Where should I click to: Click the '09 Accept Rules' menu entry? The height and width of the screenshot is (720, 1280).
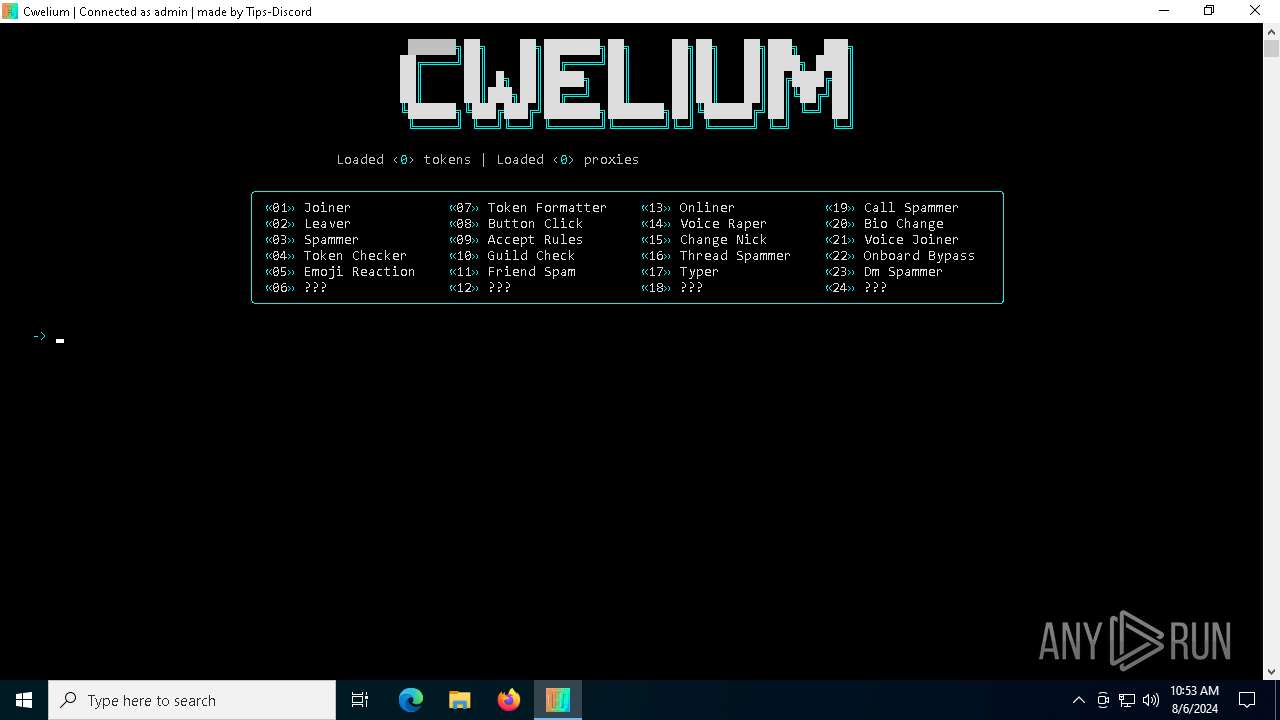[516, 240]
